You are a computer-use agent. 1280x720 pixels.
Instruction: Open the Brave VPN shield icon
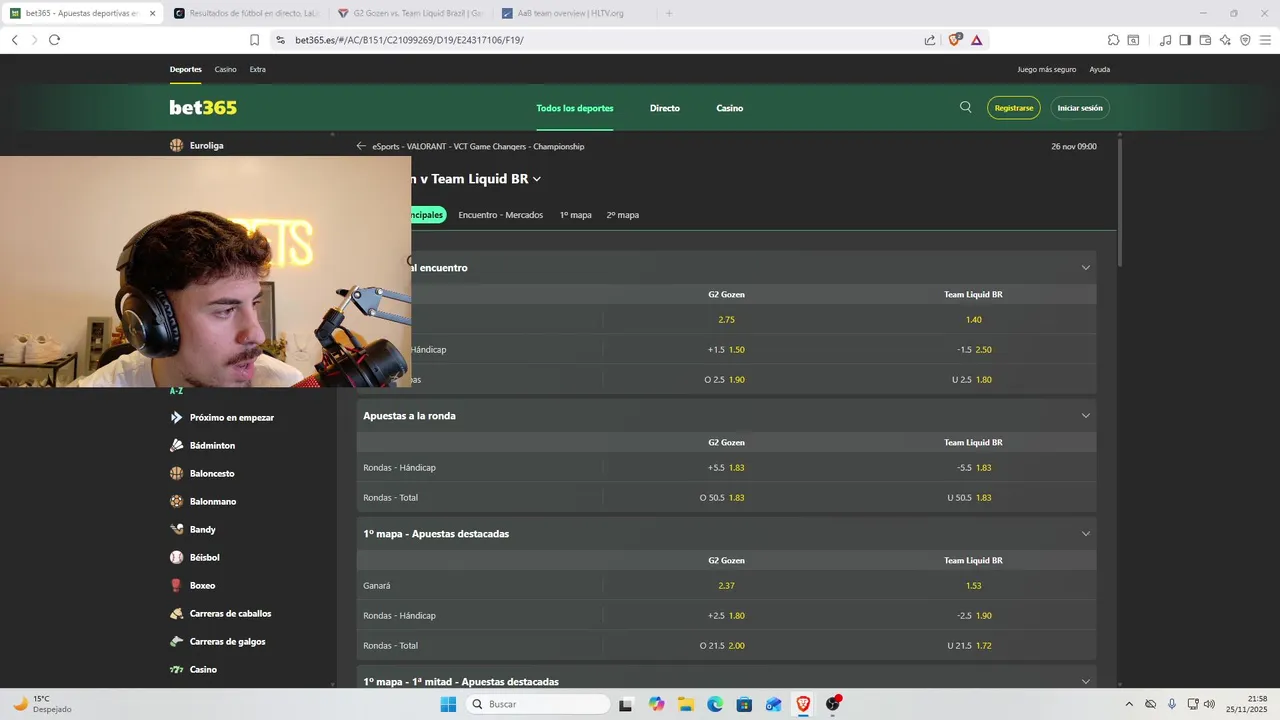pyautogui.click(x=1245, y=40)
